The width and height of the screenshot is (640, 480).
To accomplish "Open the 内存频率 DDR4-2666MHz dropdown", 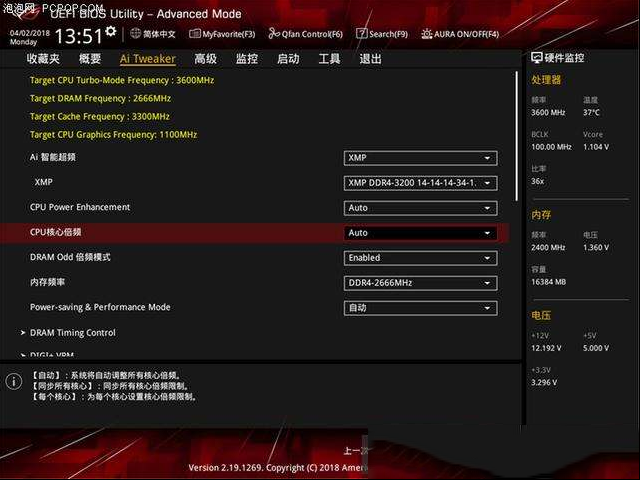I will click(x=420, y=283).
